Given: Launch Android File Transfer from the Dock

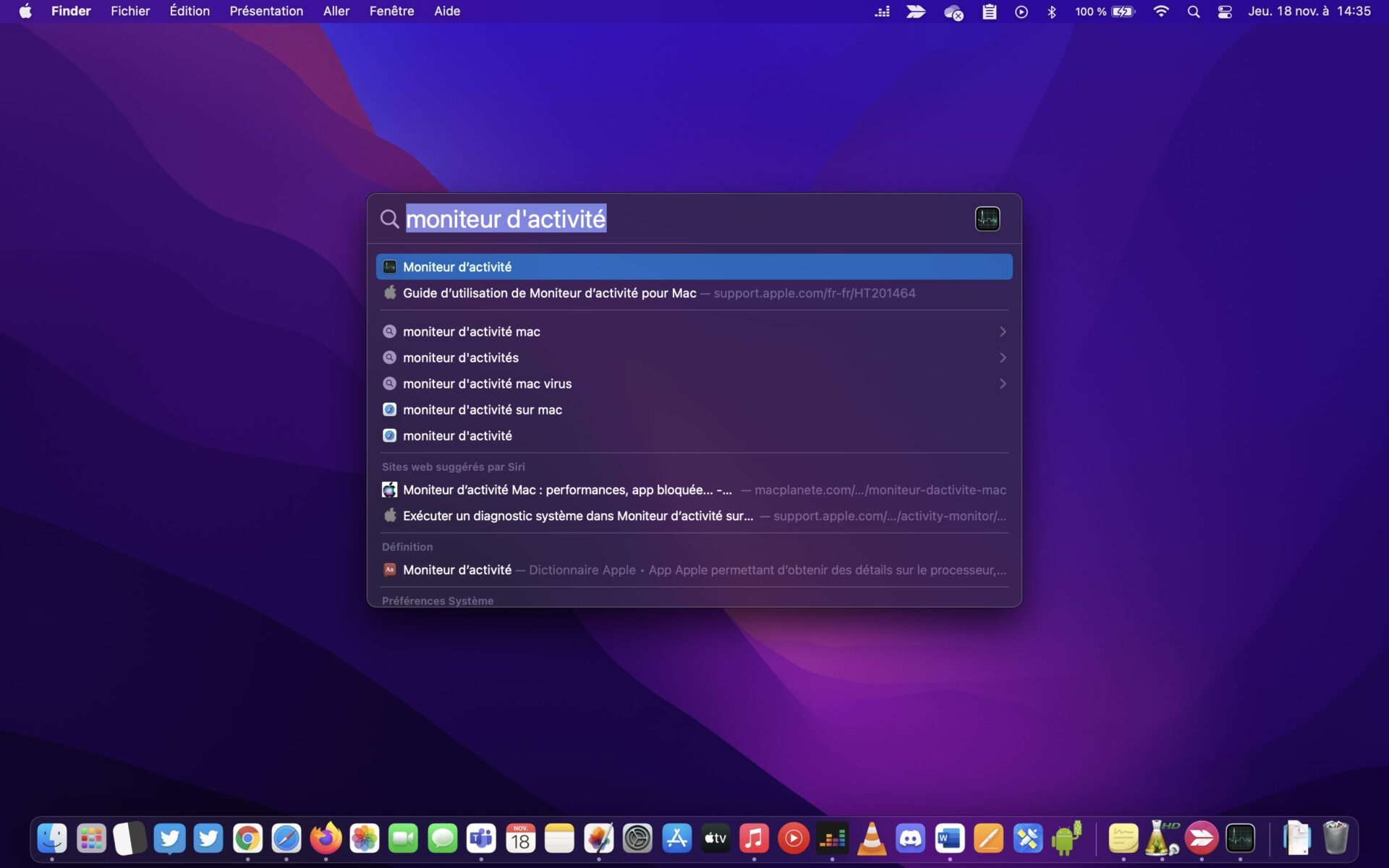Looking at the screenshot, I should (x=1067, y=838).
